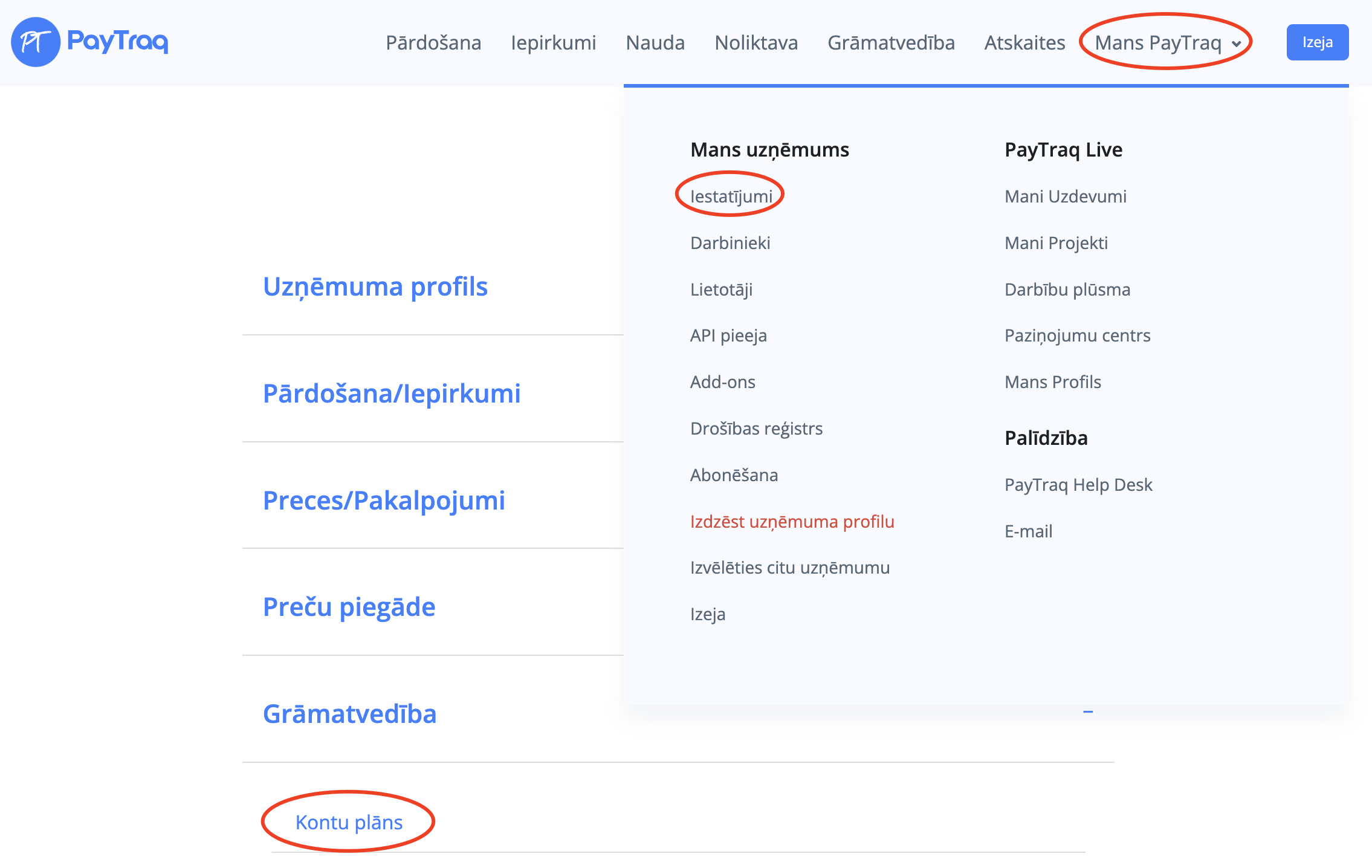Click the red Izdzēst uzņēmuma profilu link
1372x868 pixels.
pyautogui.click(x=792, y=522)
